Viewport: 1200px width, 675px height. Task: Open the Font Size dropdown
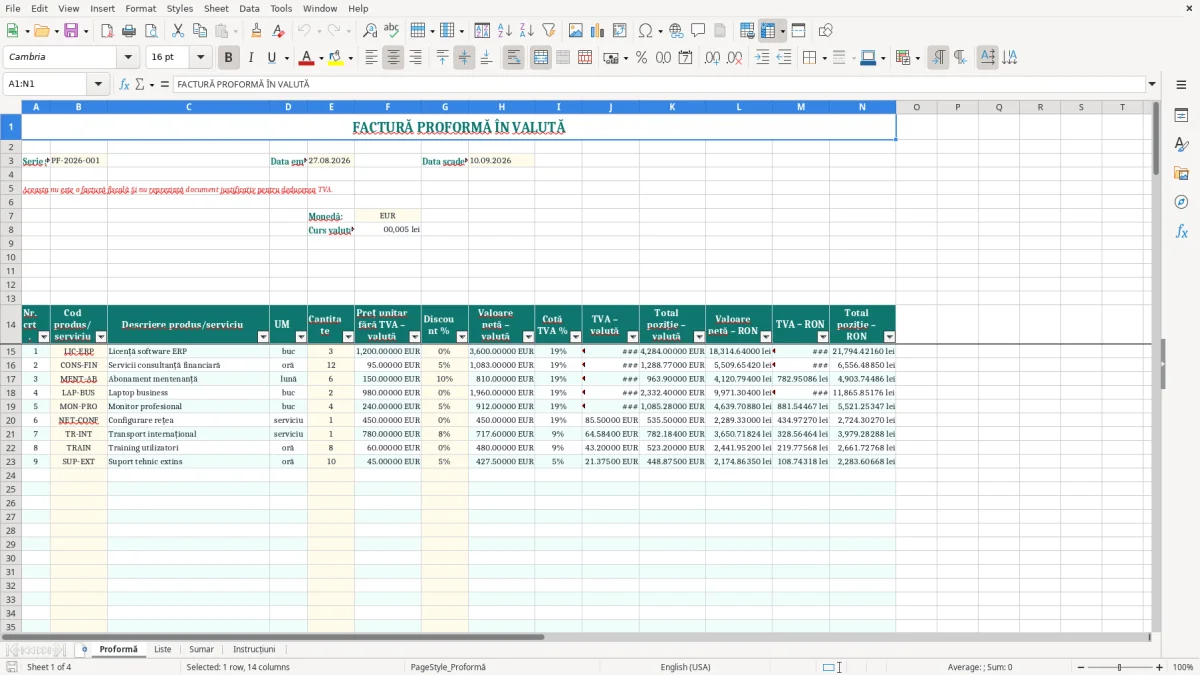[200, 58]
